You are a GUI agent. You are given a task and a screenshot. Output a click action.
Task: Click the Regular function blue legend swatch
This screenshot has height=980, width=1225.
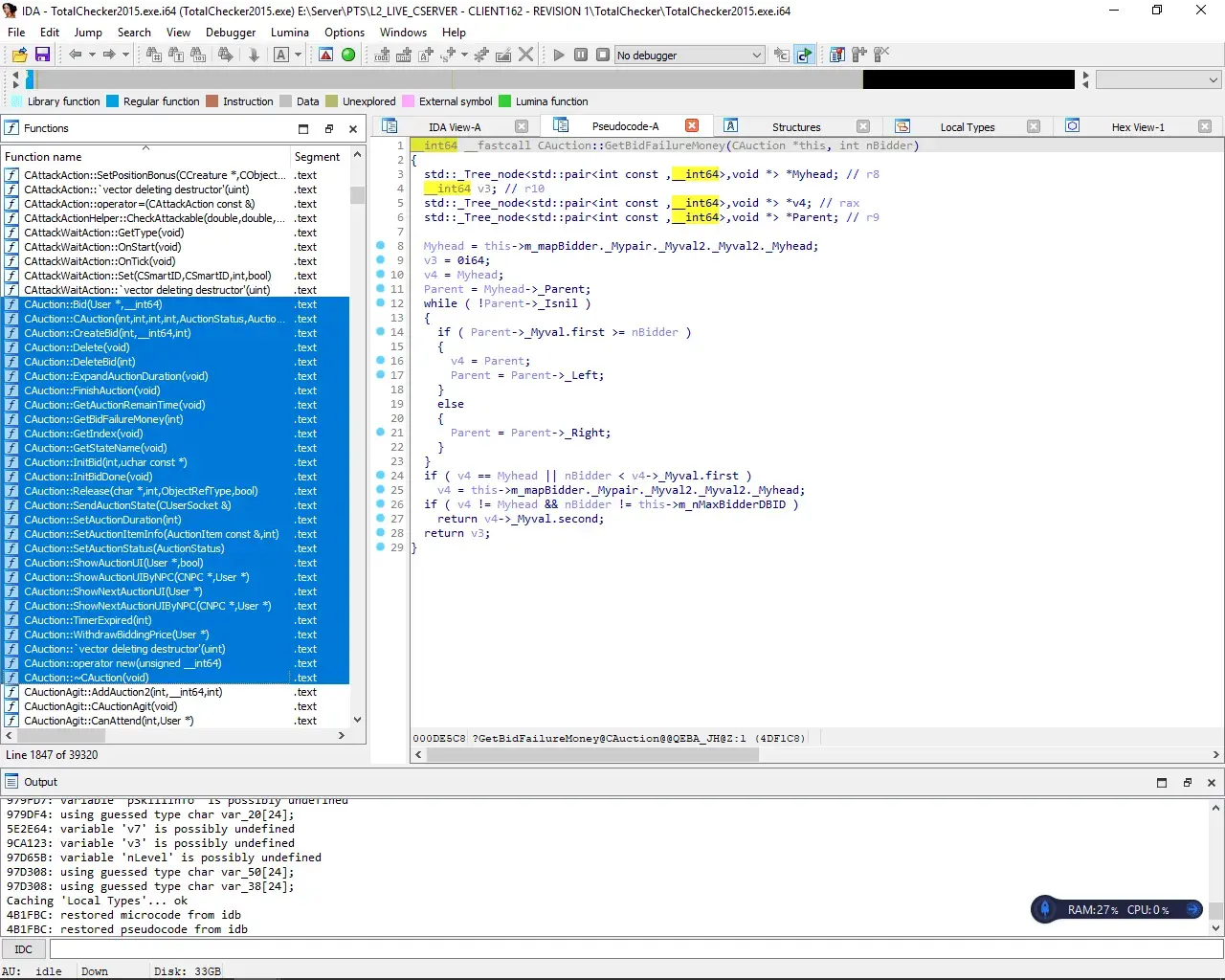click(x=113, y=101)
